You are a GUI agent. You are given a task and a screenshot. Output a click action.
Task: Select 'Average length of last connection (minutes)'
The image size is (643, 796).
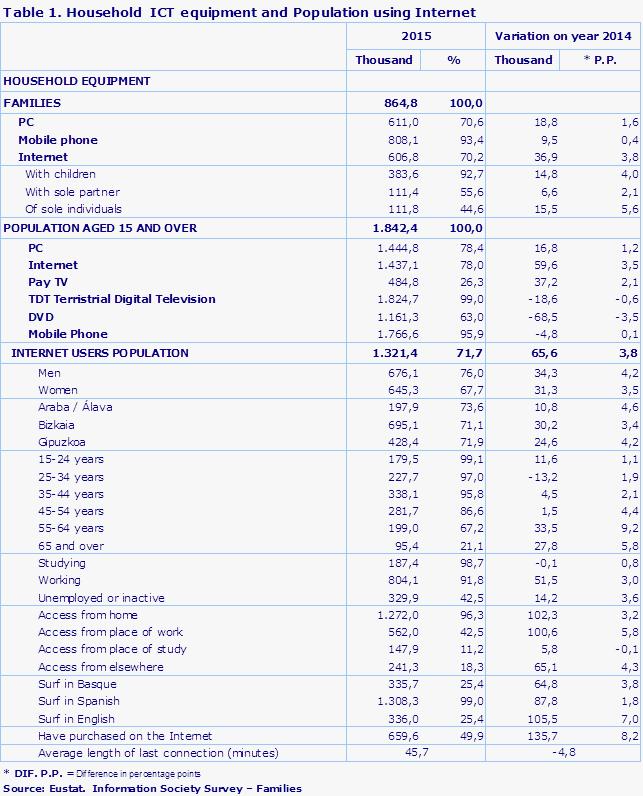click(x=158, y=753)
